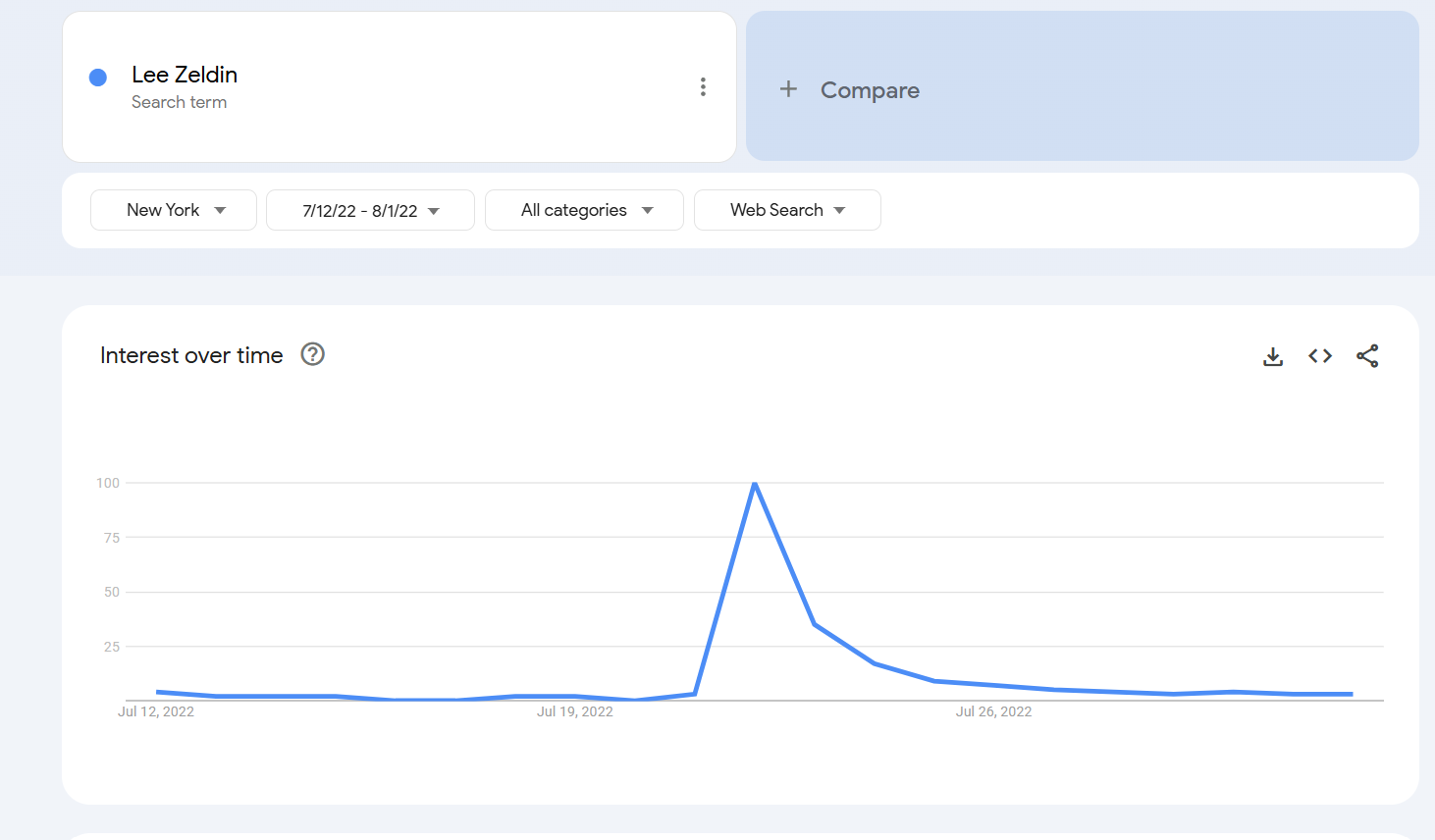The image size is (1435, 840).
Task: Click the plus icon in the Compare box
Action: 788,89
